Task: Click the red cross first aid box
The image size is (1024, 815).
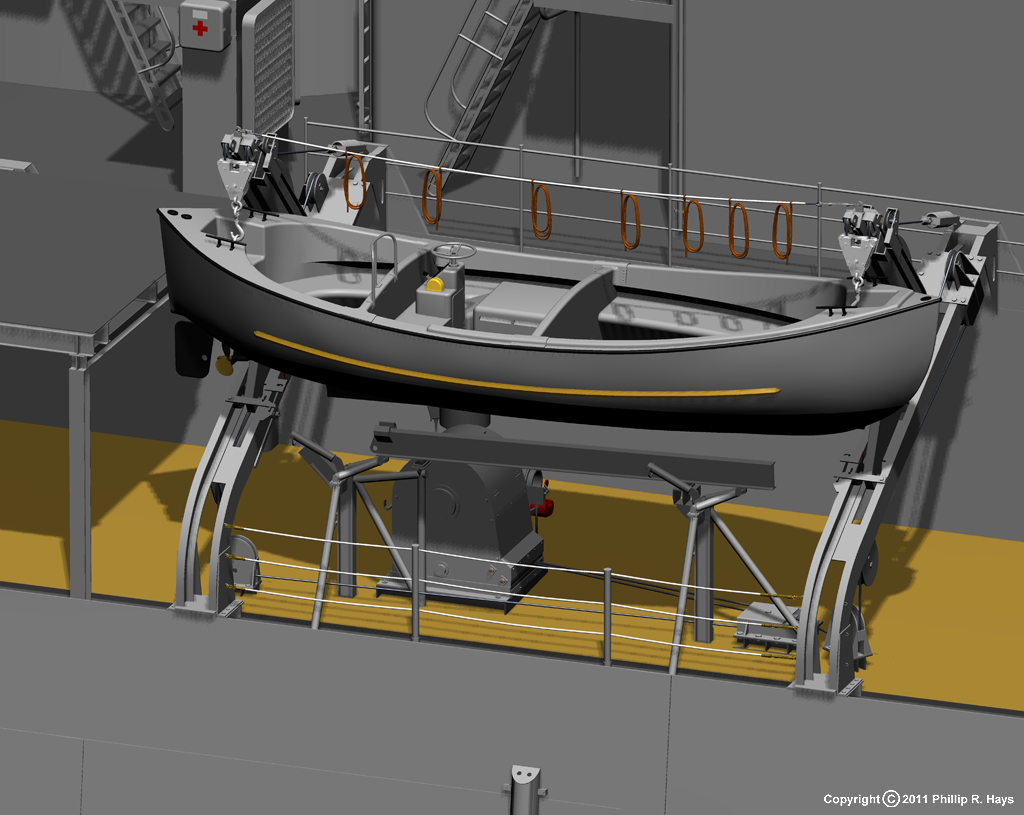Action: coord(203,26)
